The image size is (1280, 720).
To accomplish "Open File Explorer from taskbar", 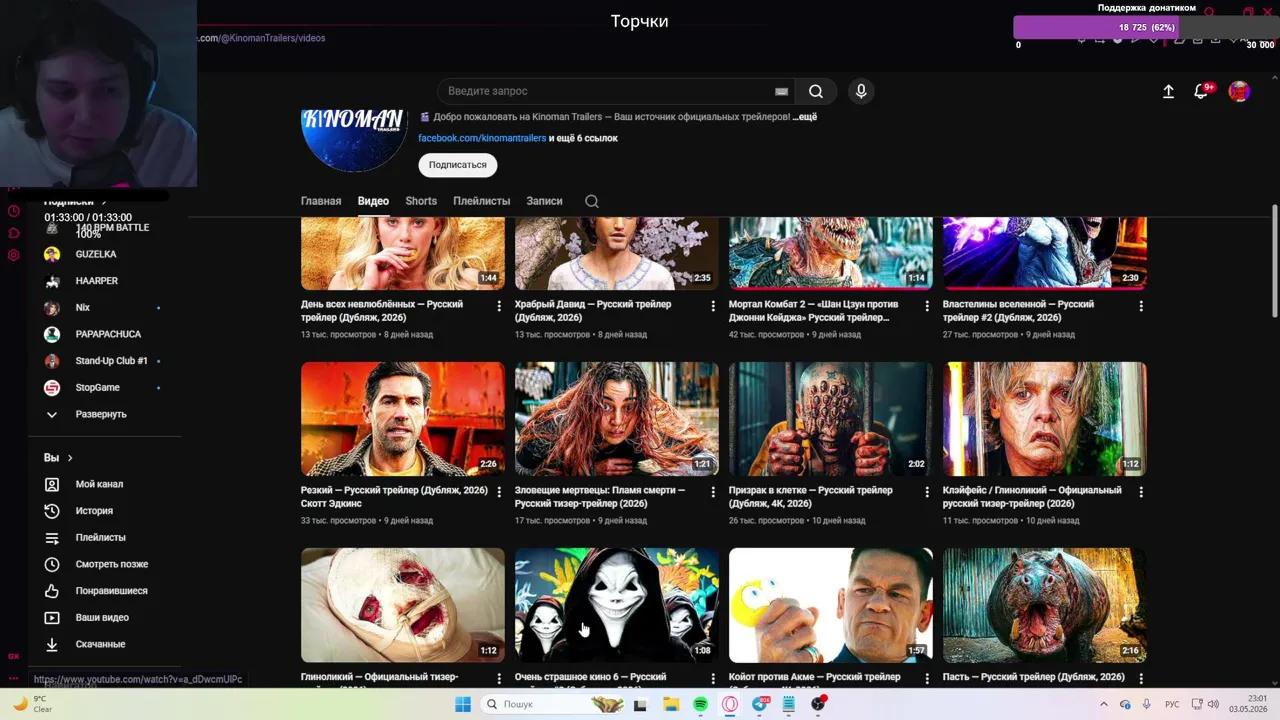I will coord(670,704).
